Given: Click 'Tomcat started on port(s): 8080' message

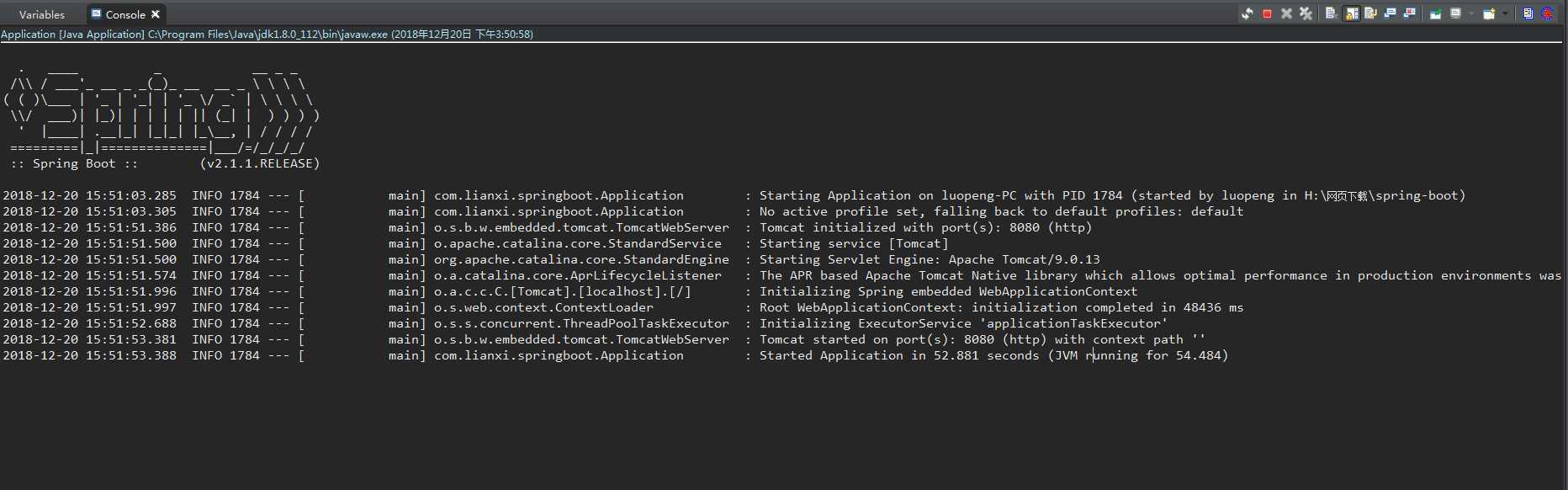Looking at the screenshot, I should (x=983, y=339).
